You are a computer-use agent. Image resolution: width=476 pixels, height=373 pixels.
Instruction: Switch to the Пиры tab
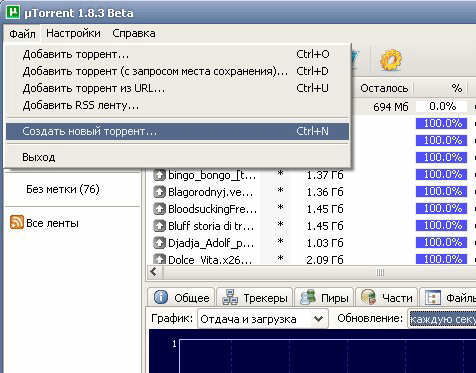(324, 297)
